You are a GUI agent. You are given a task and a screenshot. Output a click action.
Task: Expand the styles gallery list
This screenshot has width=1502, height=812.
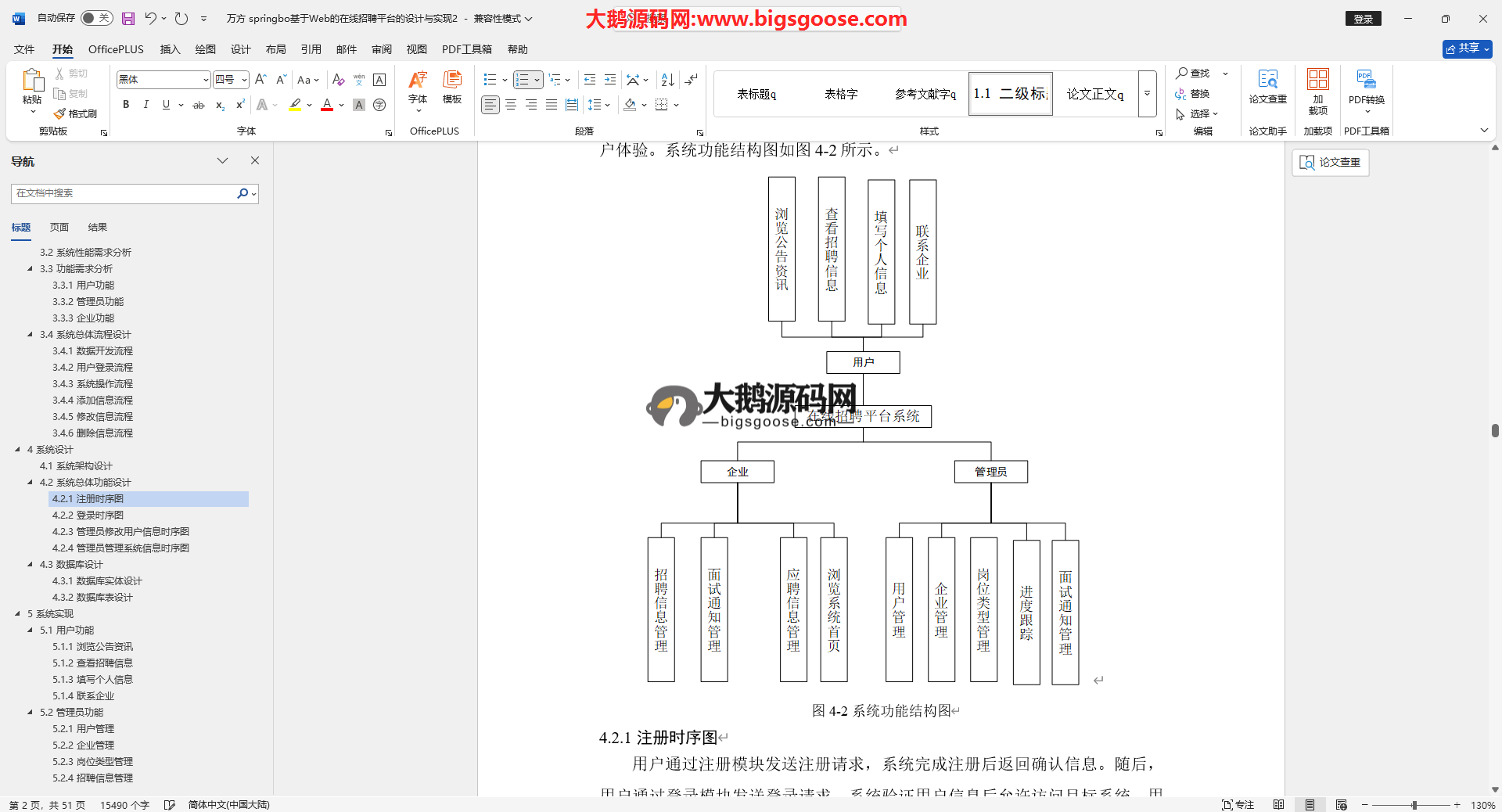coord(1147,94)
